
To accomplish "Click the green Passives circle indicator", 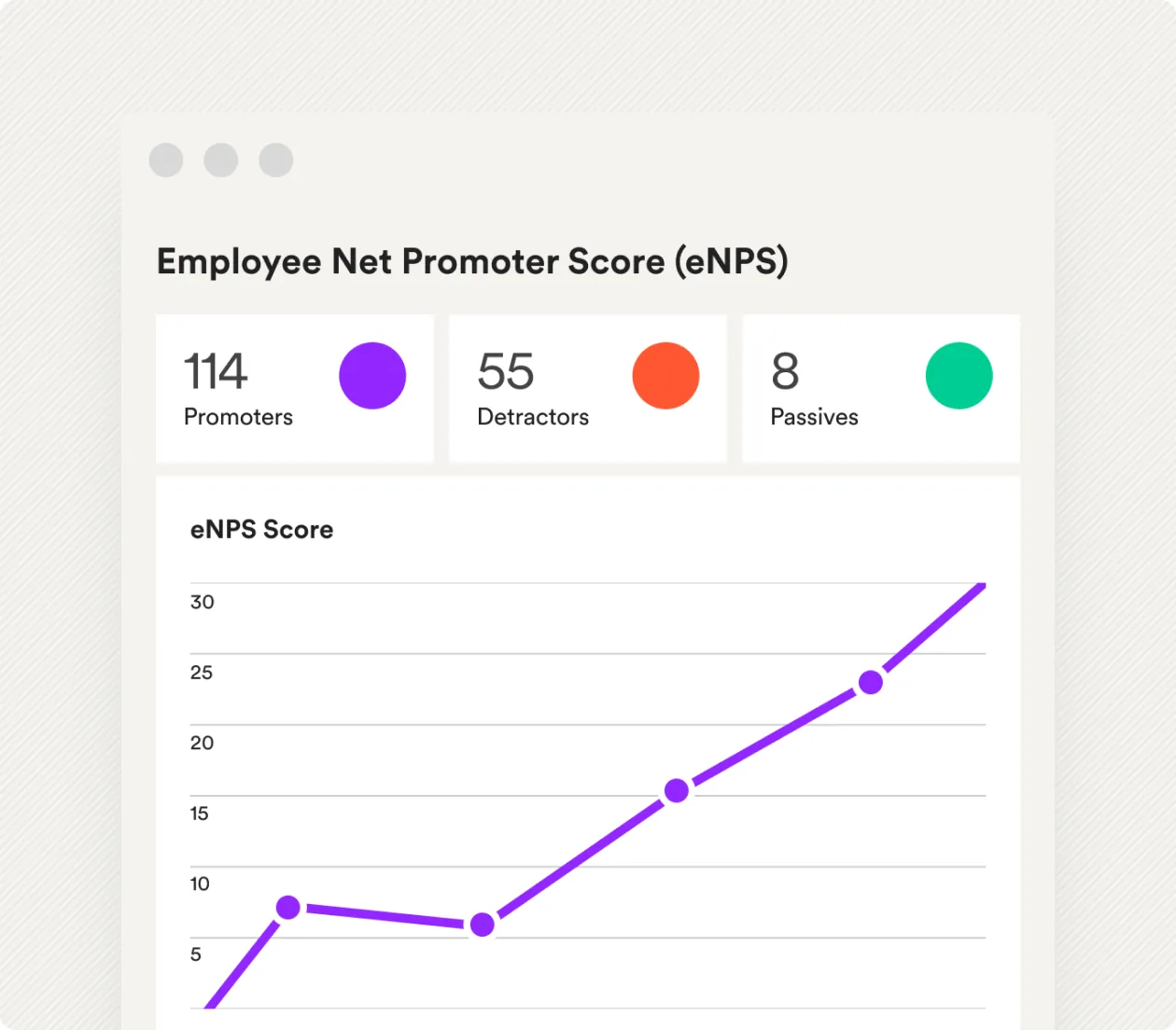I will pyautogui.click(x=959, y=376).
